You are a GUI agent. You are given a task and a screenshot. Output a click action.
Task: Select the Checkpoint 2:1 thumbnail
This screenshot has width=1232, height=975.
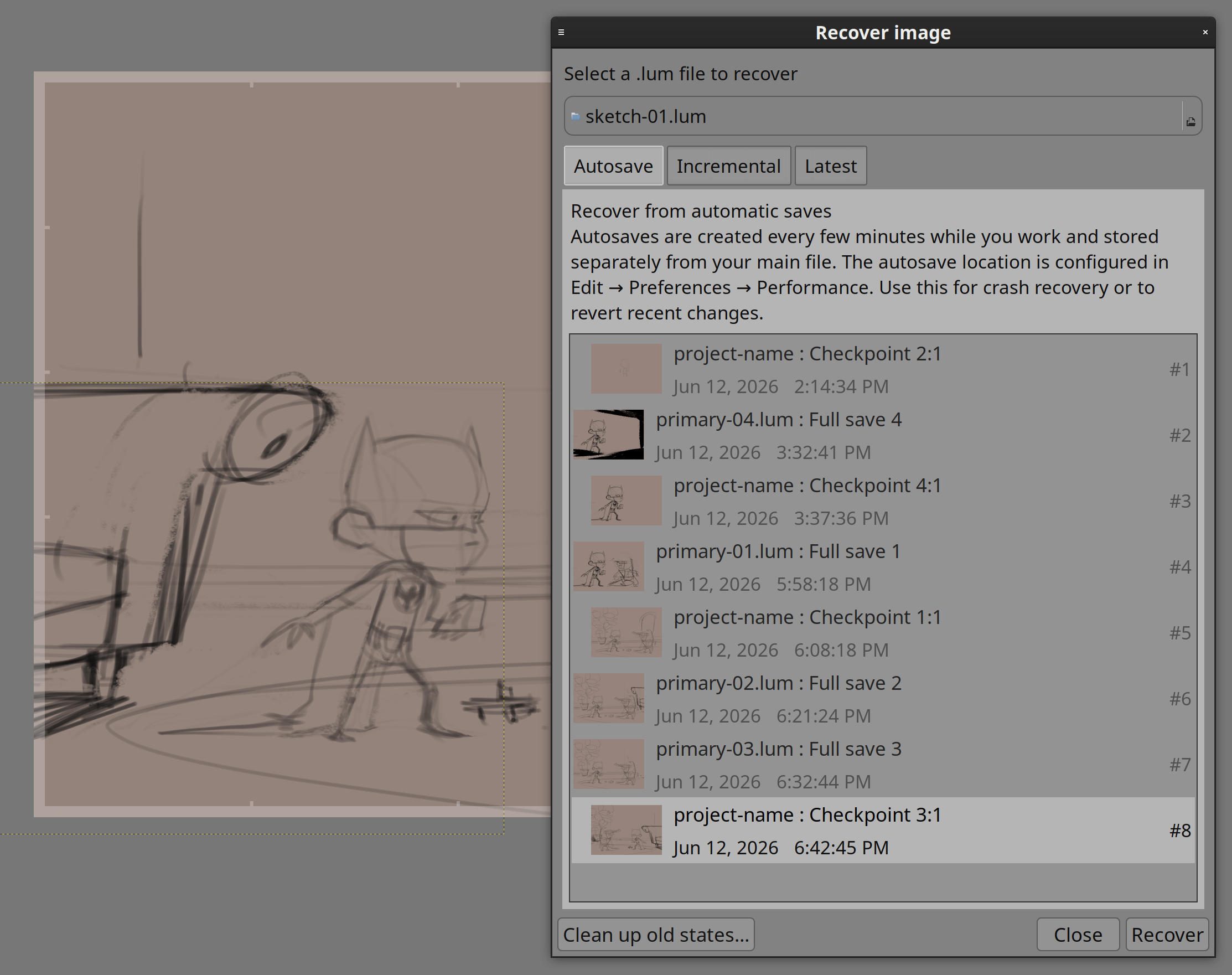point(626,369)
